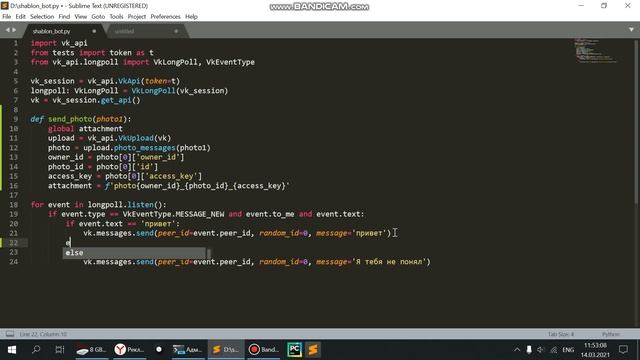
Task: Go to previous tab with left arrow
Action: tap(7, 30)
